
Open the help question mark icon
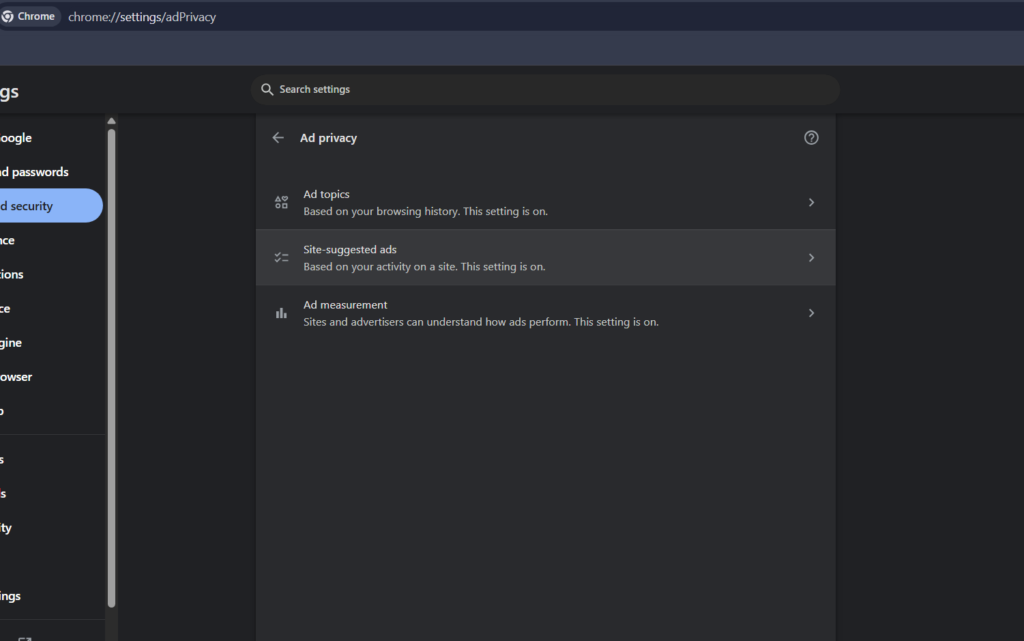[x=811, y=137]
